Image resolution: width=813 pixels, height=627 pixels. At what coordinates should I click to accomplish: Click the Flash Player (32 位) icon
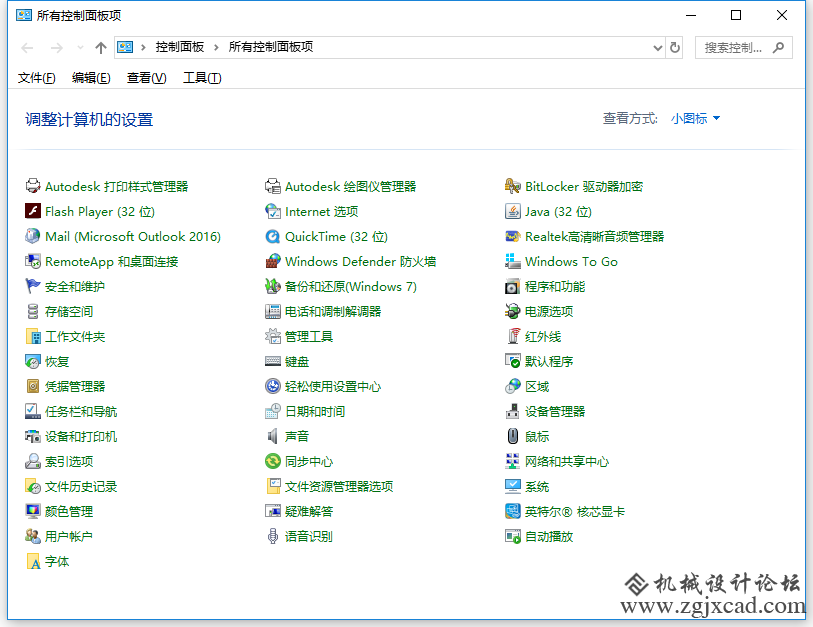[x=33, y=211]
